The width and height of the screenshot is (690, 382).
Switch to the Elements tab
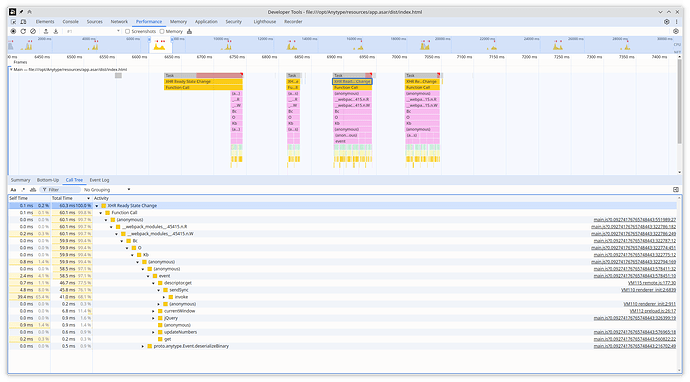[45, 22]
